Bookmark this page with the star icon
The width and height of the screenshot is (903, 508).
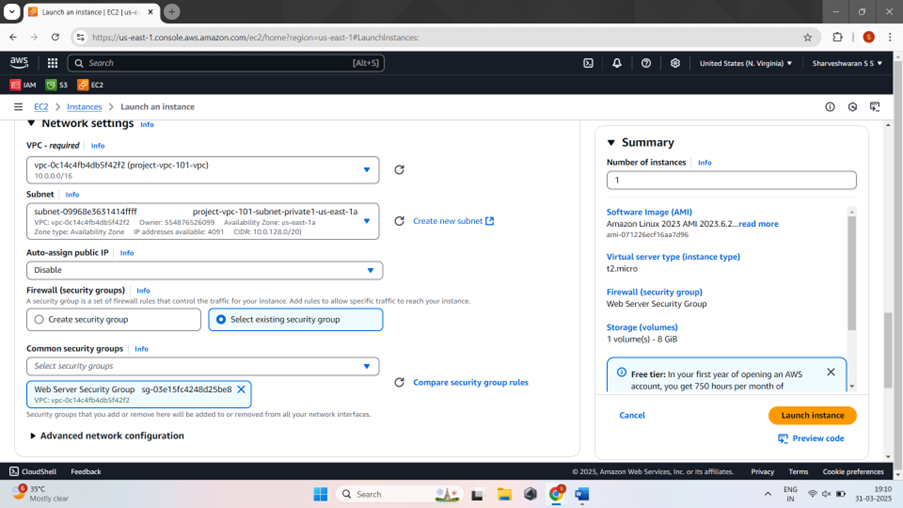coord(807,37)
